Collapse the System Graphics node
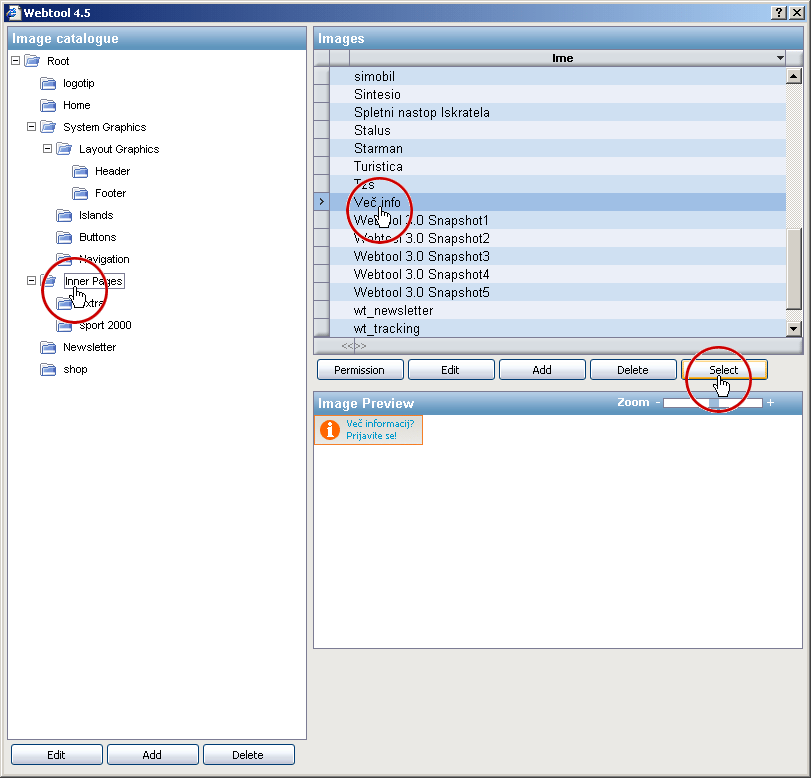The width and height of the screenshot is (811, 778). [x=31, y=127]
